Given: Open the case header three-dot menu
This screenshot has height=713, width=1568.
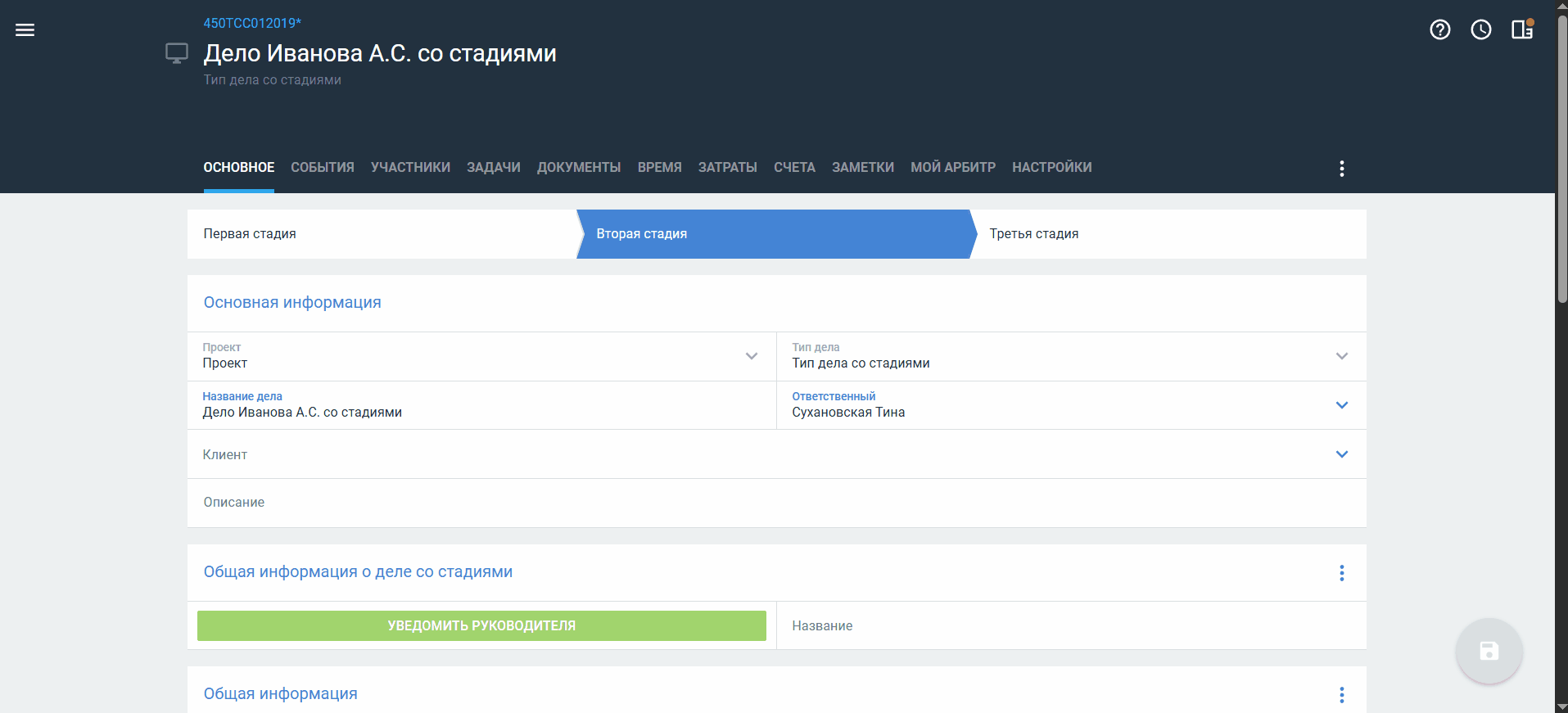Looking at the screenshot, I should [x=1341, y=169].
